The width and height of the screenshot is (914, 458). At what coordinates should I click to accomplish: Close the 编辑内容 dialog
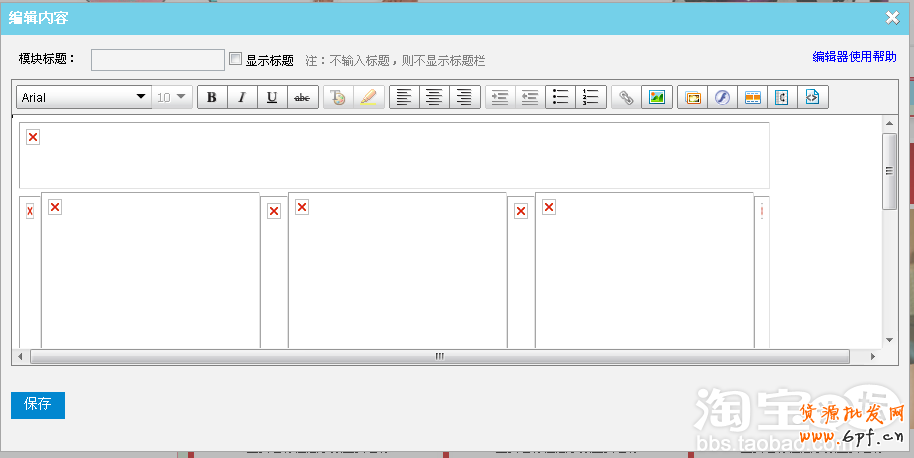(x=892, y=16)
